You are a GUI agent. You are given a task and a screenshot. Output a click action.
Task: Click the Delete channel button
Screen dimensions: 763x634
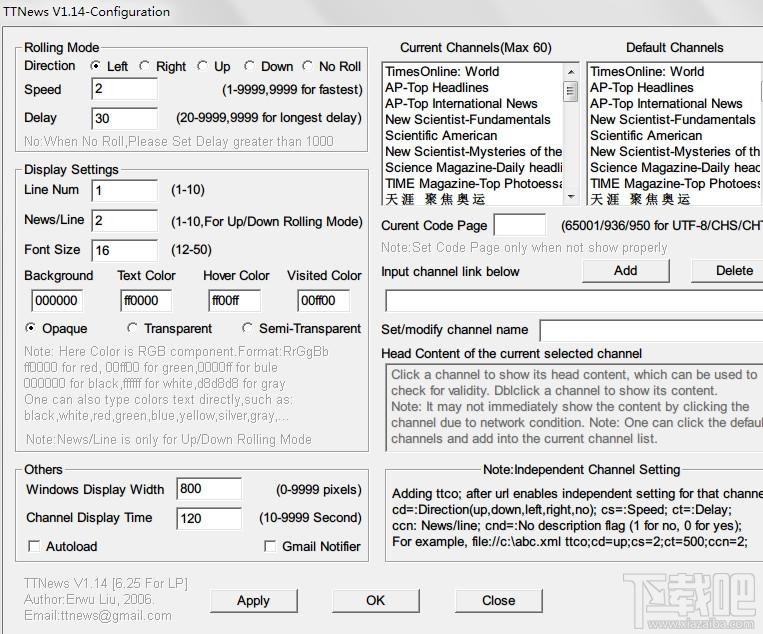(x=728, y=271)
